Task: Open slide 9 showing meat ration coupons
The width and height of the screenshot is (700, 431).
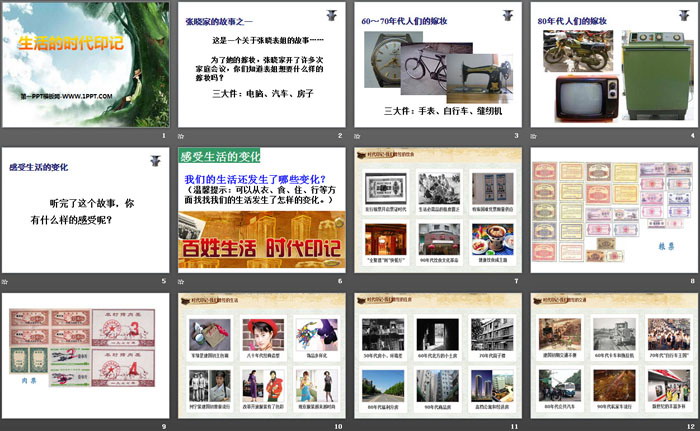Action: [86, 354]
